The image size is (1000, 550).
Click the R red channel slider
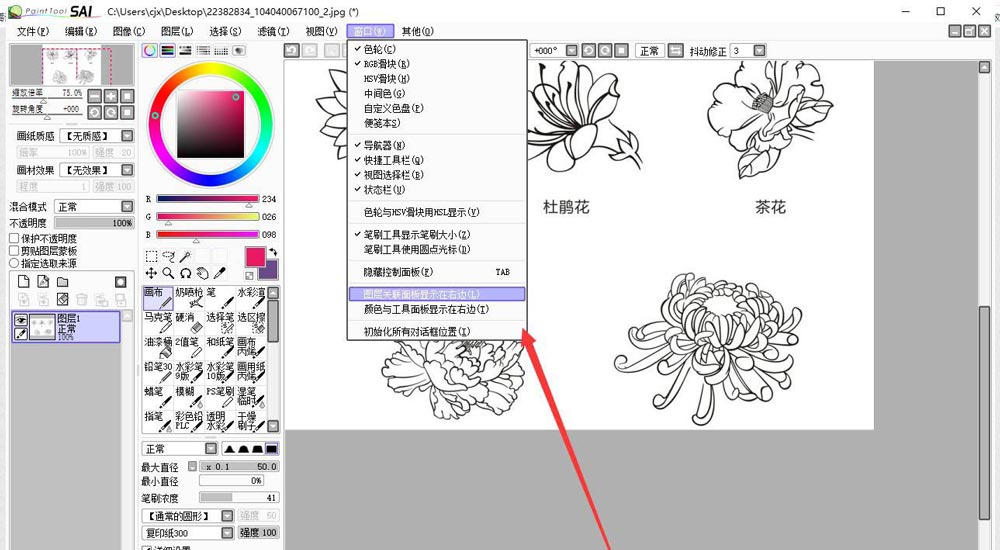click(x=207, y=199)
